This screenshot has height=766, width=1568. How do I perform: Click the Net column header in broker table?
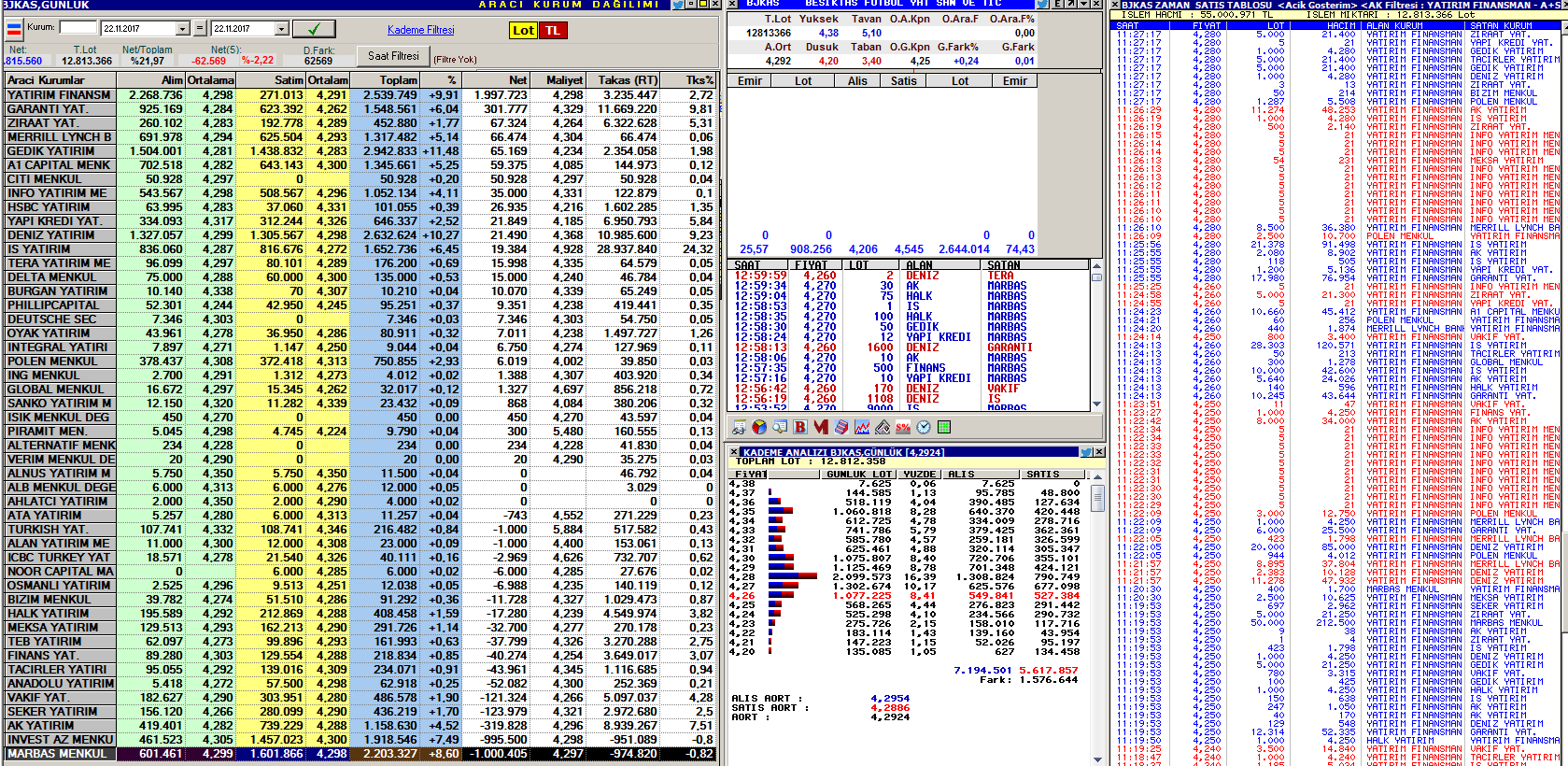pyautogui.click(x=496, y=80)
